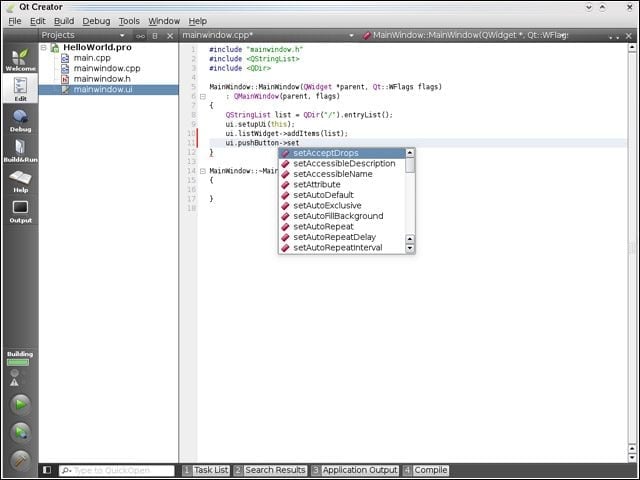Choose setAutoDefault completion

coord(342,195)
